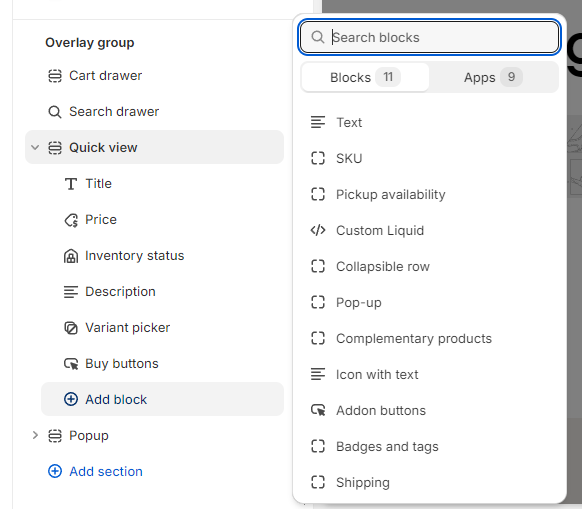The width and height of the screenshot is (582, 509).
Task: Click the Apps count badge 9
Action: 511,77
